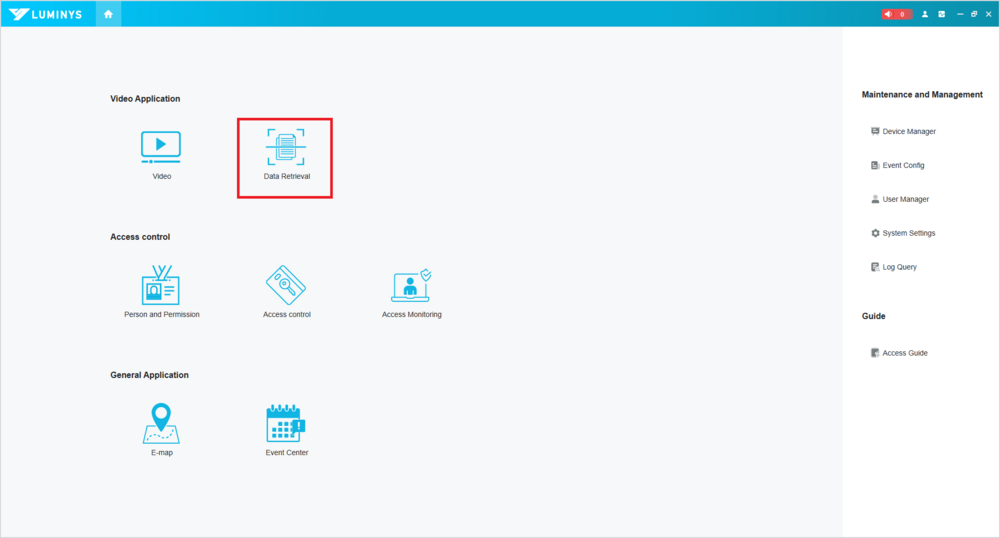The image size is (1000, 538).
Task: Restore down the application window
Action: [x=974, y=14]
